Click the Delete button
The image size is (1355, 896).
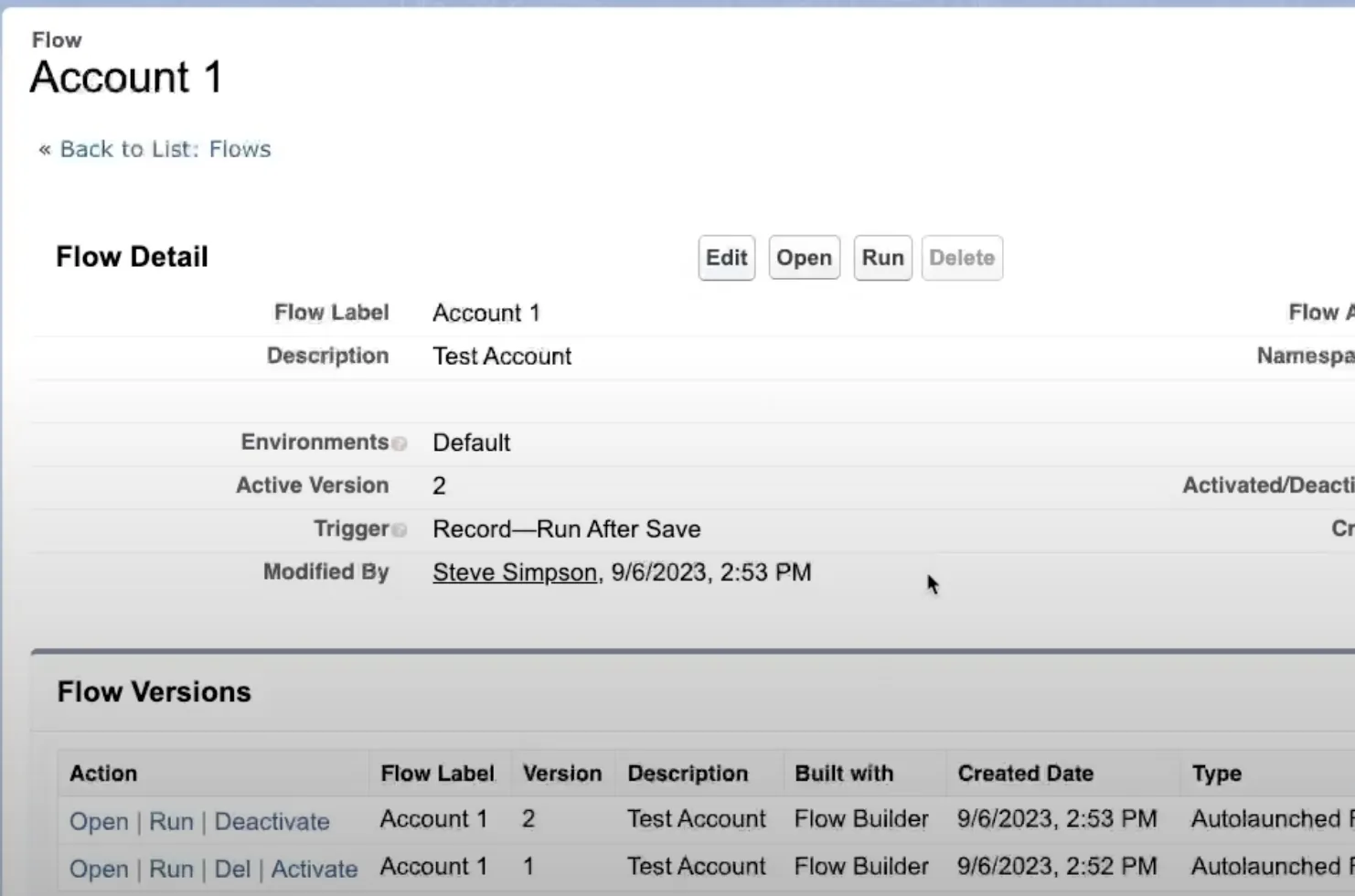coord(962,258)
